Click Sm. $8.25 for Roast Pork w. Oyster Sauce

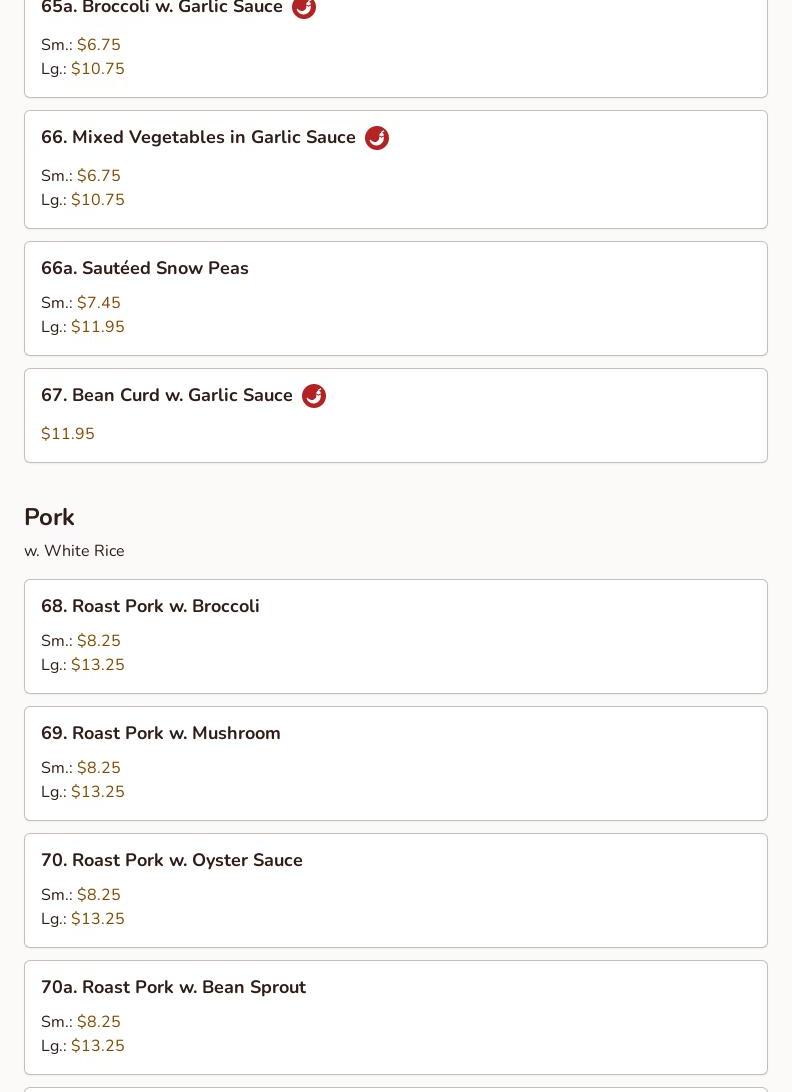pos(99,895)
